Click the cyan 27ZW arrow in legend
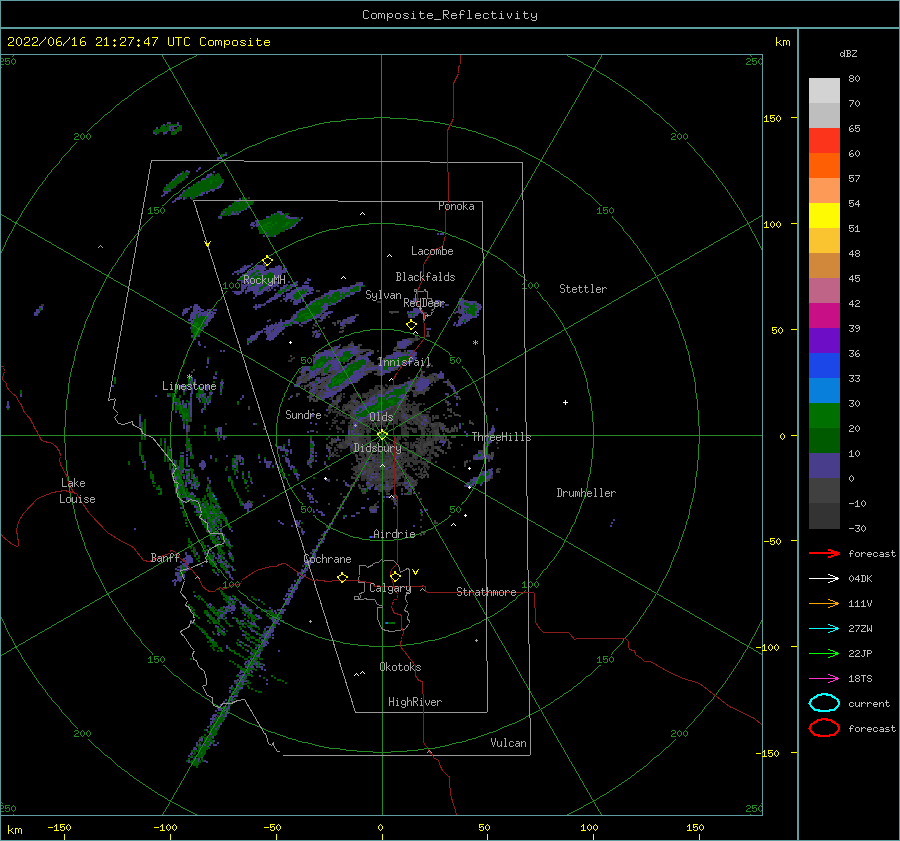900x841 pixels. (824, 629)
